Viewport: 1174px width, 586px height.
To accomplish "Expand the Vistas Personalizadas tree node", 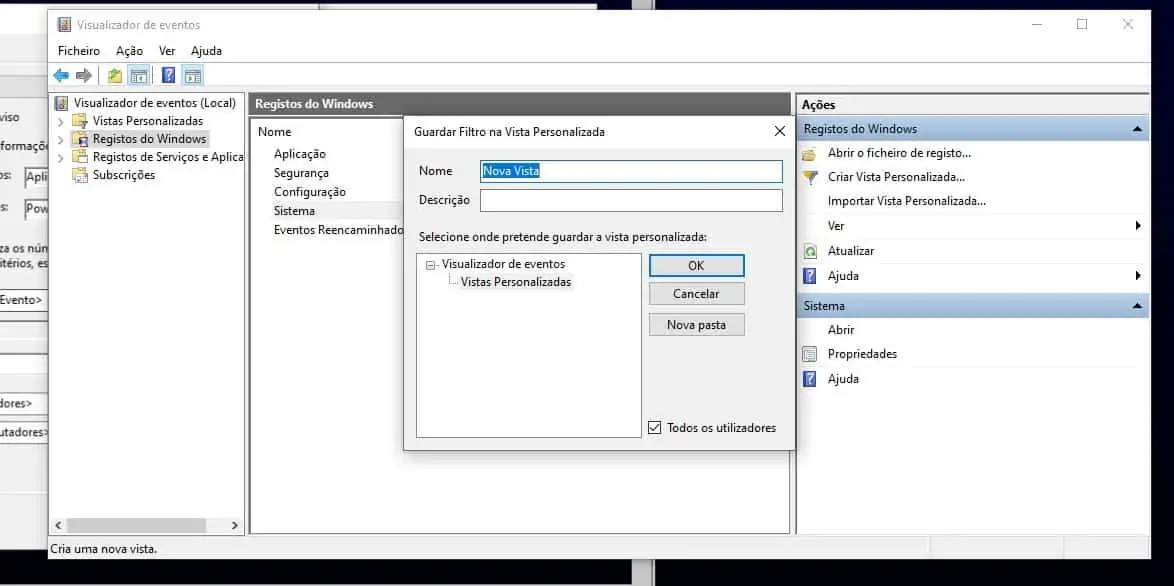I will pyautogui.click(x=61, y=121).
